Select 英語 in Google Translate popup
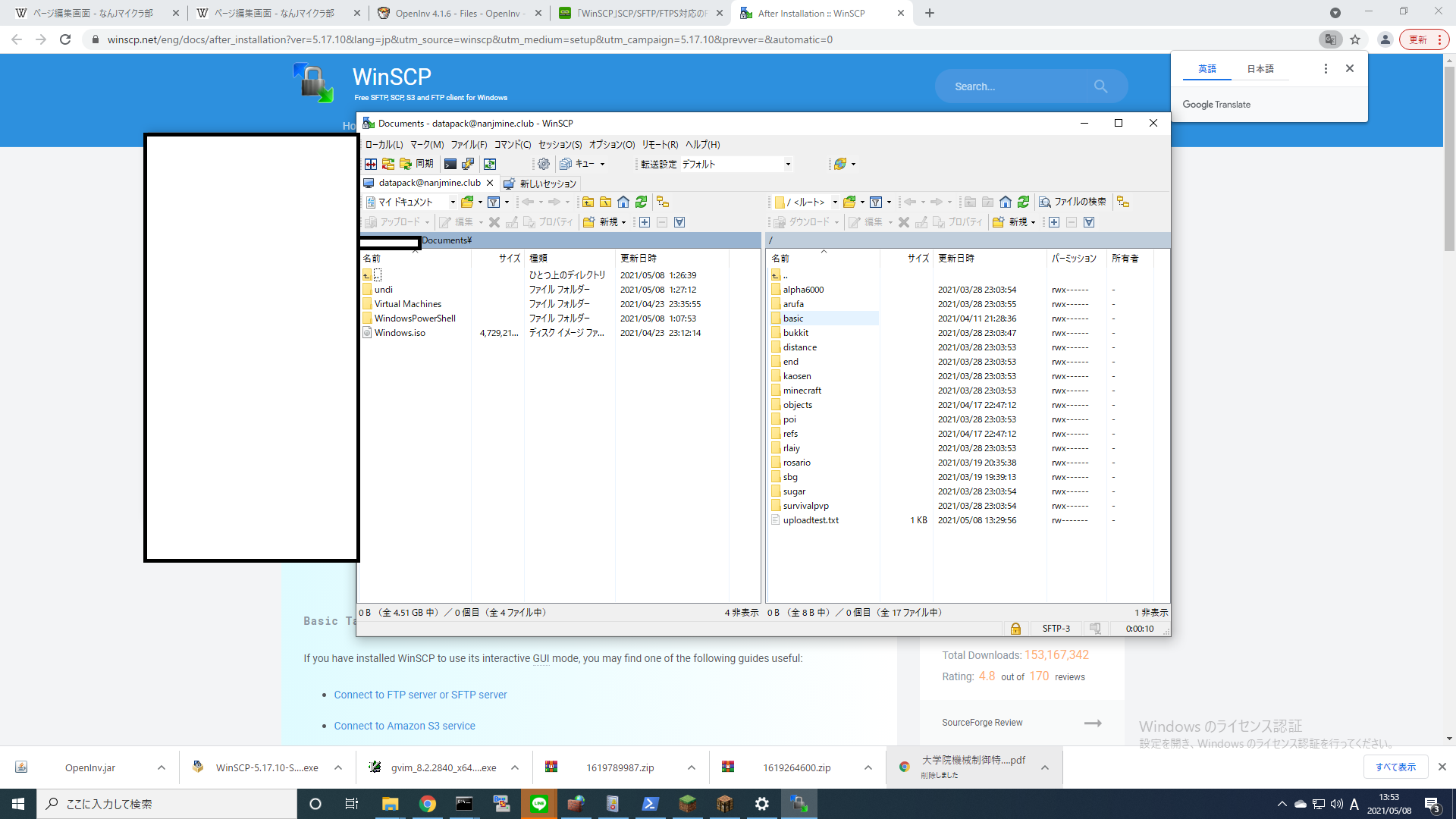This screenshot has width=1456, height=819. tap(1207, 69)
